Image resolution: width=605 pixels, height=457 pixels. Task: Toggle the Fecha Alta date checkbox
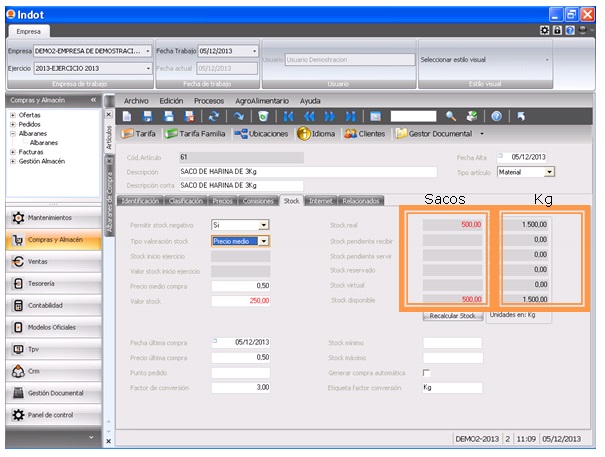501,157
